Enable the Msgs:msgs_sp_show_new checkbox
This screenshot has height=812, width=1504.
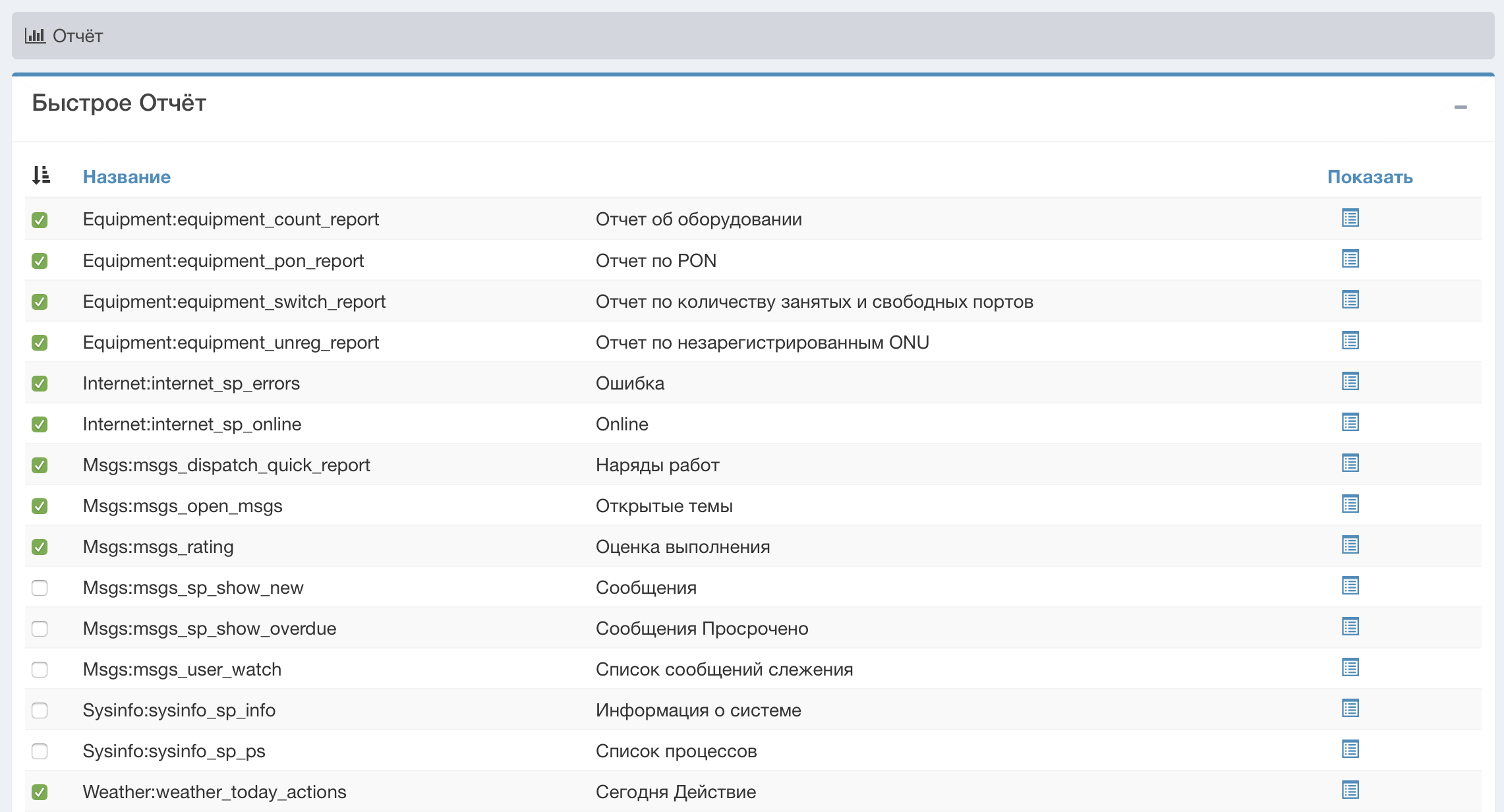[40, 588]
